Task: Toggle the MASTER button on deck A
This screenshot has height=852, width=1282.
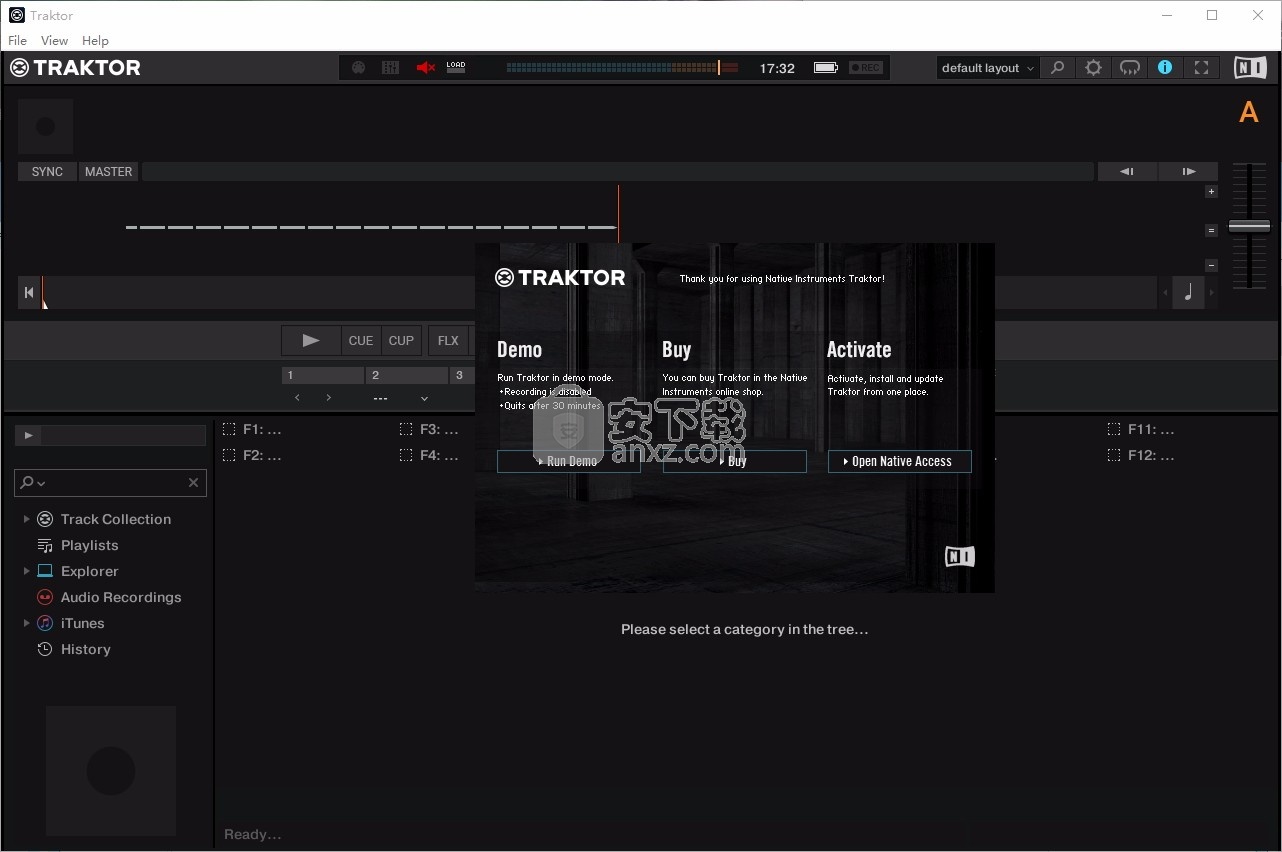Action: [x=108, y=172]
